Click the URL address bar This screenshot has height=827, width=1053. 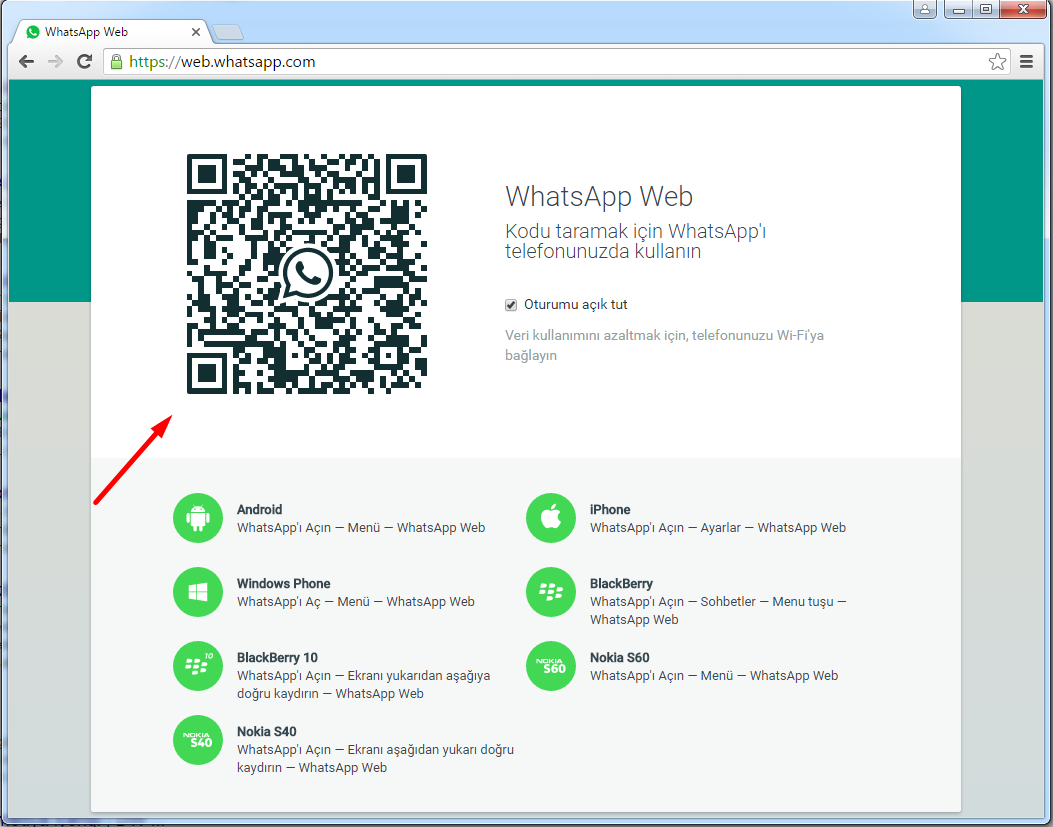(x=550, y=62)
